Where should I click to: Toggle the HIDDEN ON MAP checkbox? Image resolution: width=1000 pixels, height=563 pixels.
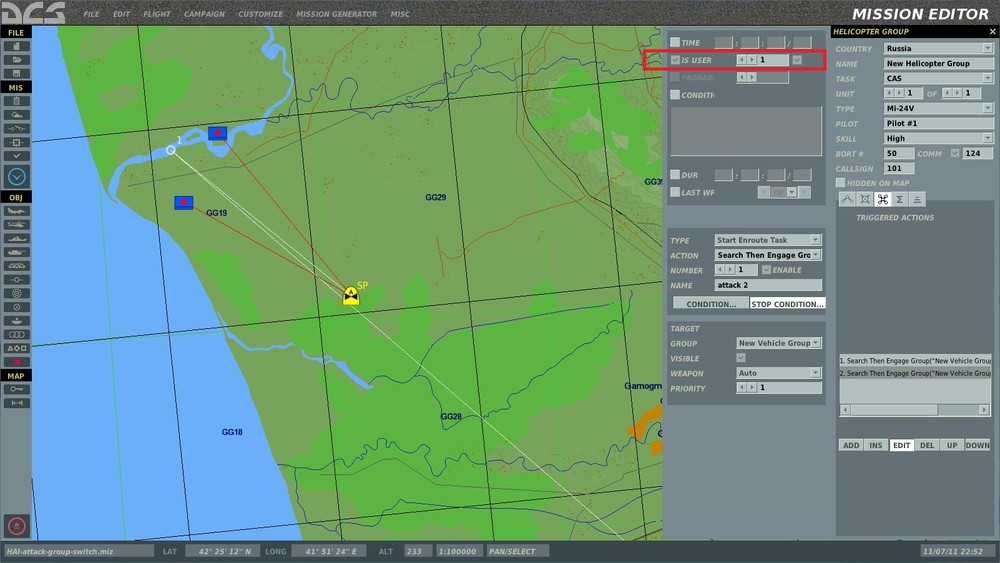coord(841,183)
